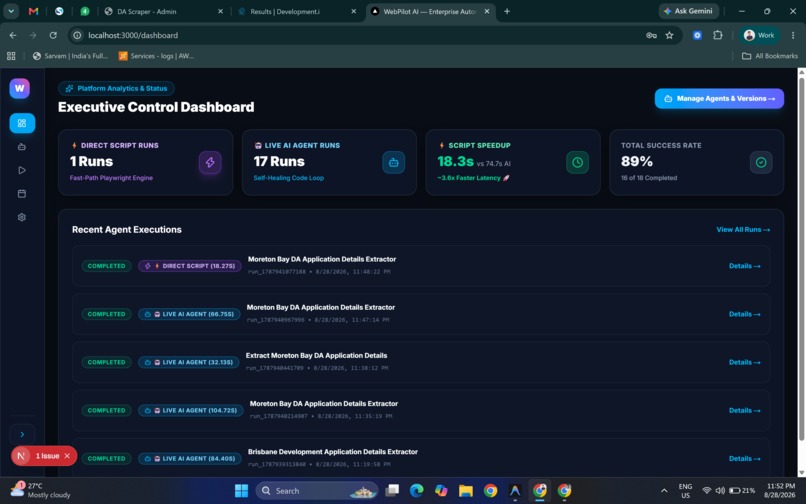Open a new browser tab

[507, 11]
